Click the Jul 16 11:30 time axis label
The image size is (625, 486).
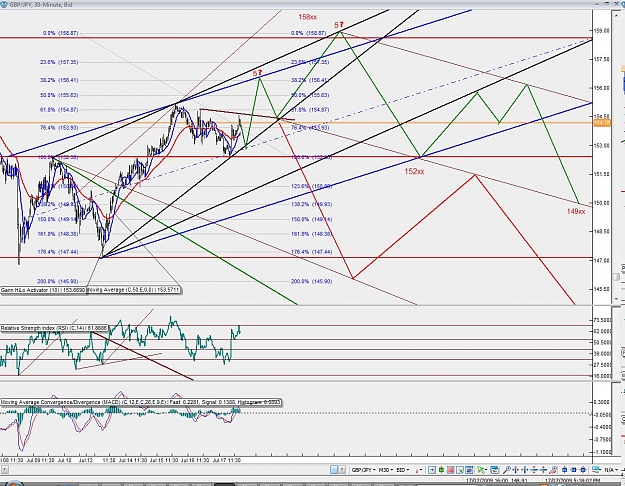[x=195, y=460]
